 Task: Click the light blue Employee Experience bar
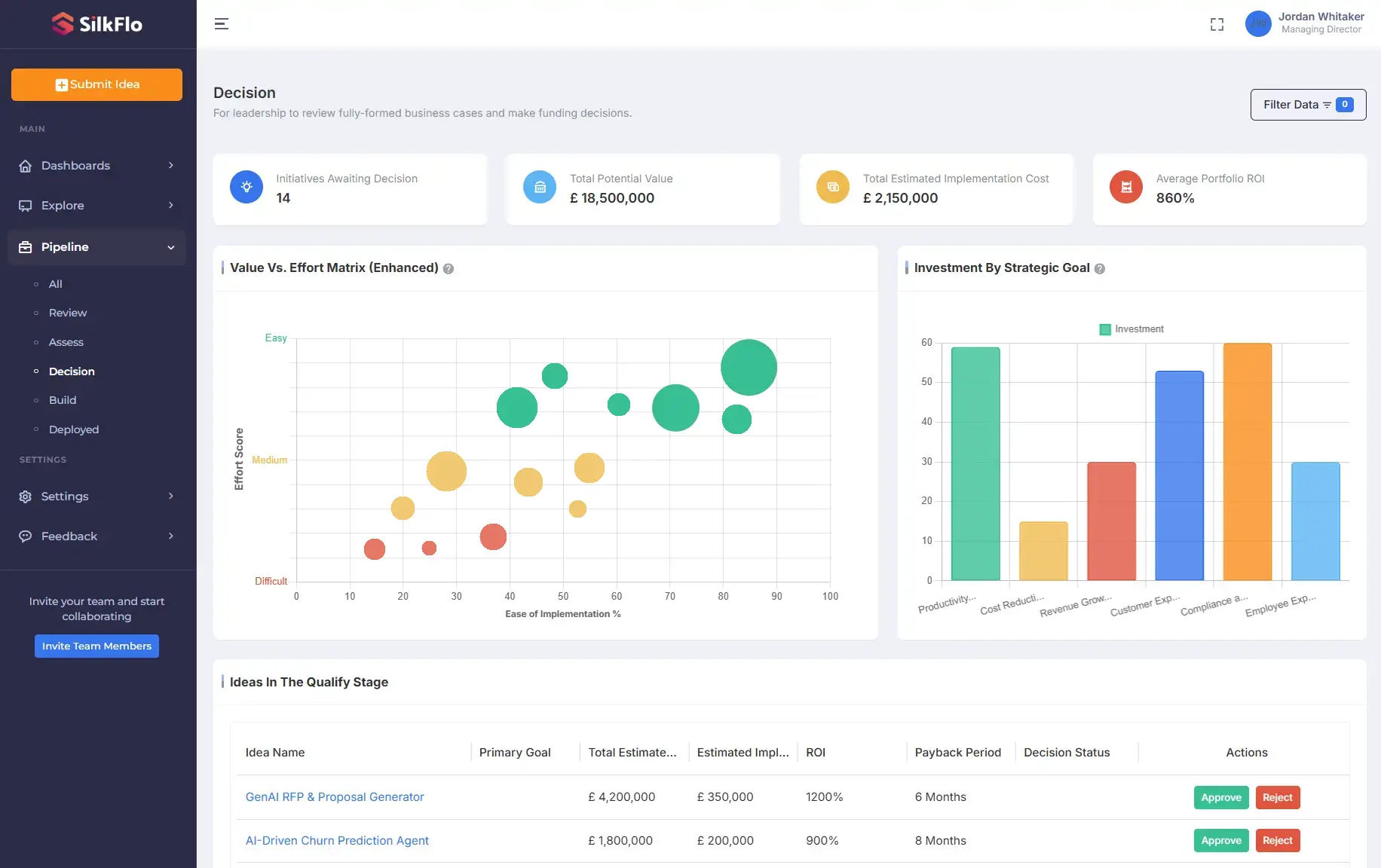[1315, 521]
